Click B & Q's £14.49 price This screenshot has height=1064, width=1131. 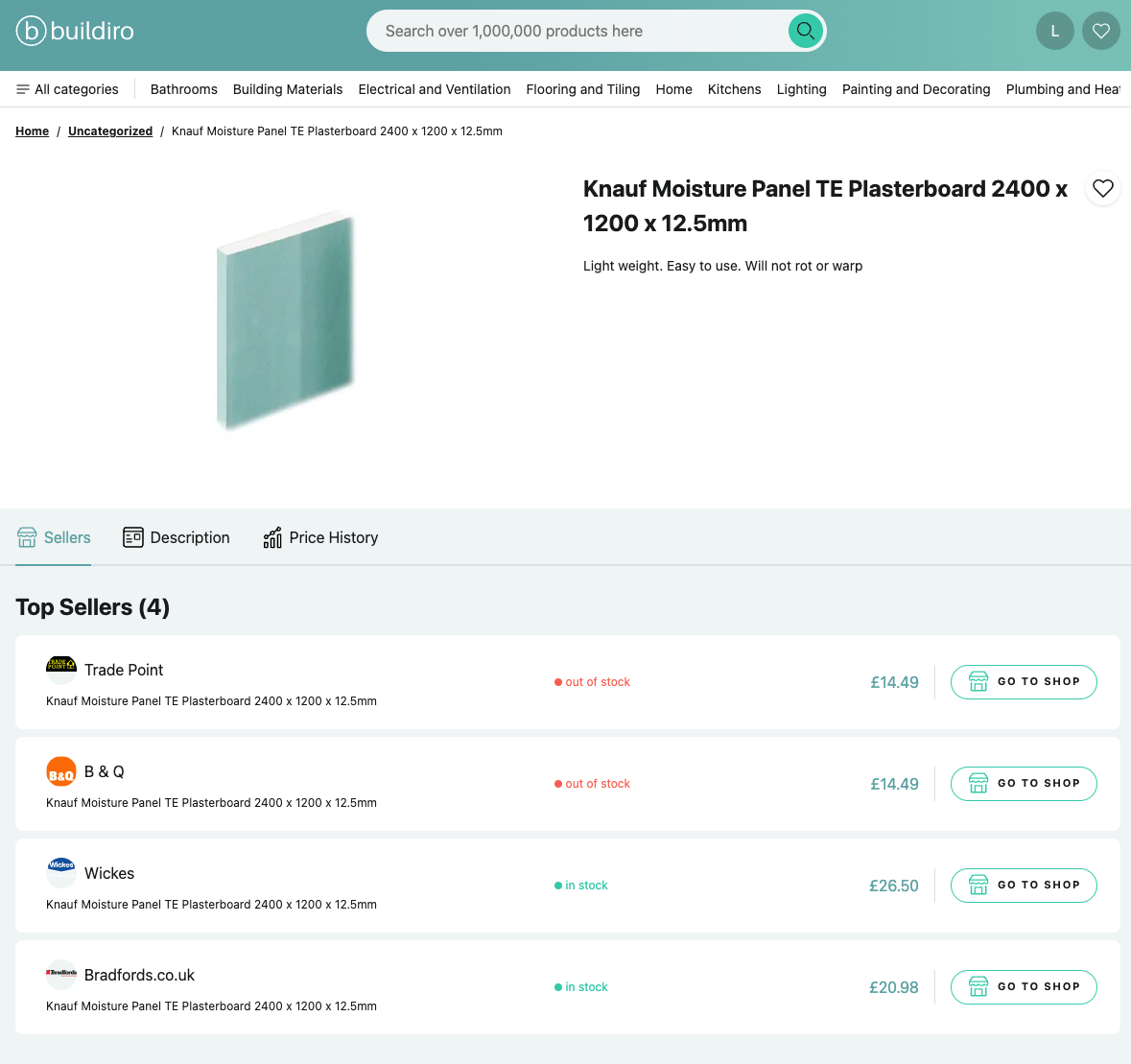pos(894,784)
